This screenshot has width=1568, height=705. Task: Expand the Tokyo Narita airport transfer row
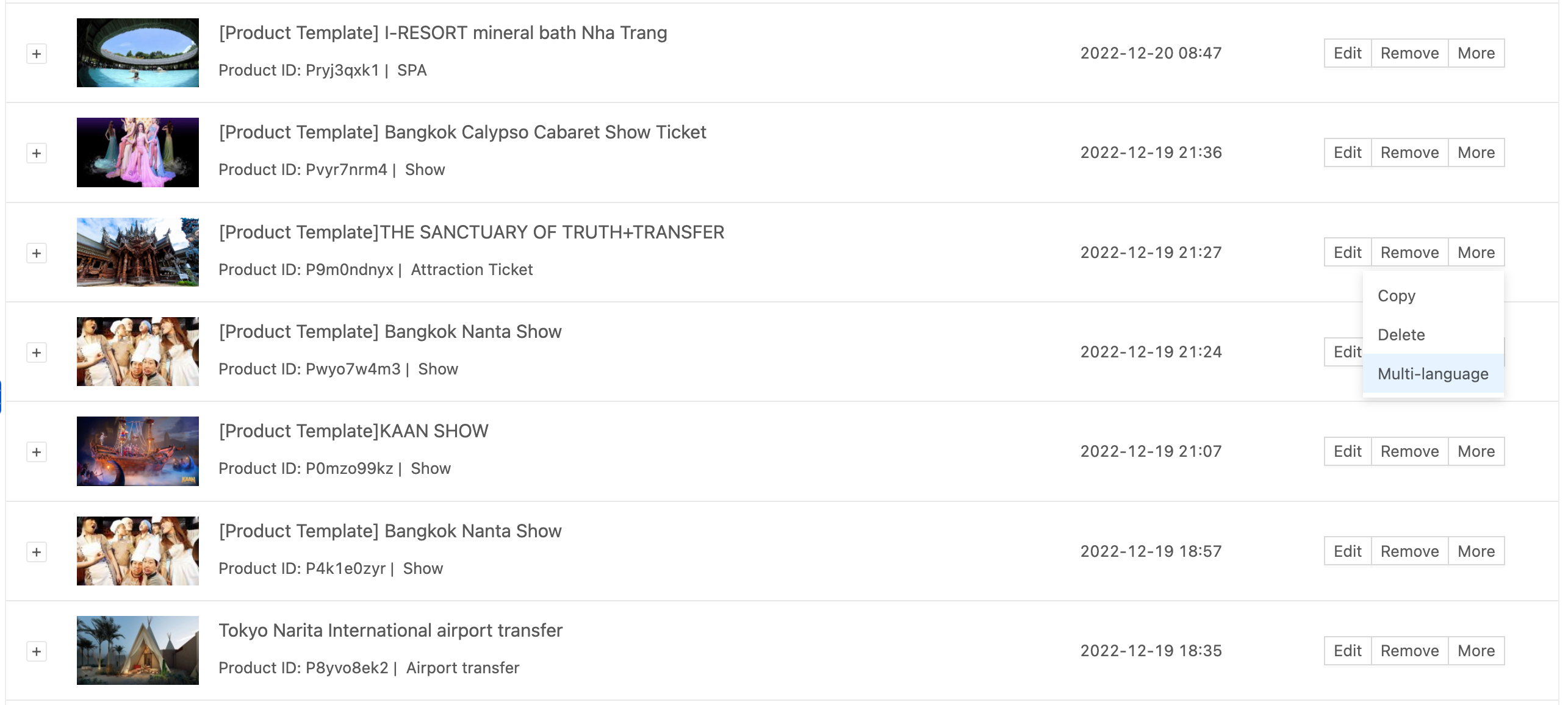point(37,651)
